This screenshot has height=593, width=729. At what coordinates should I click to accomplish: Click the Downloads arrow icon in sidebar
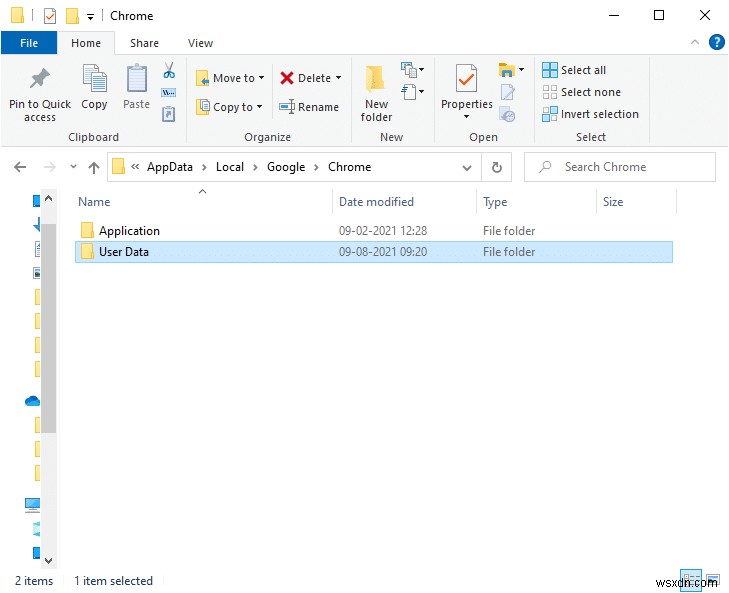pyautogui.click(x=37, y=225)
